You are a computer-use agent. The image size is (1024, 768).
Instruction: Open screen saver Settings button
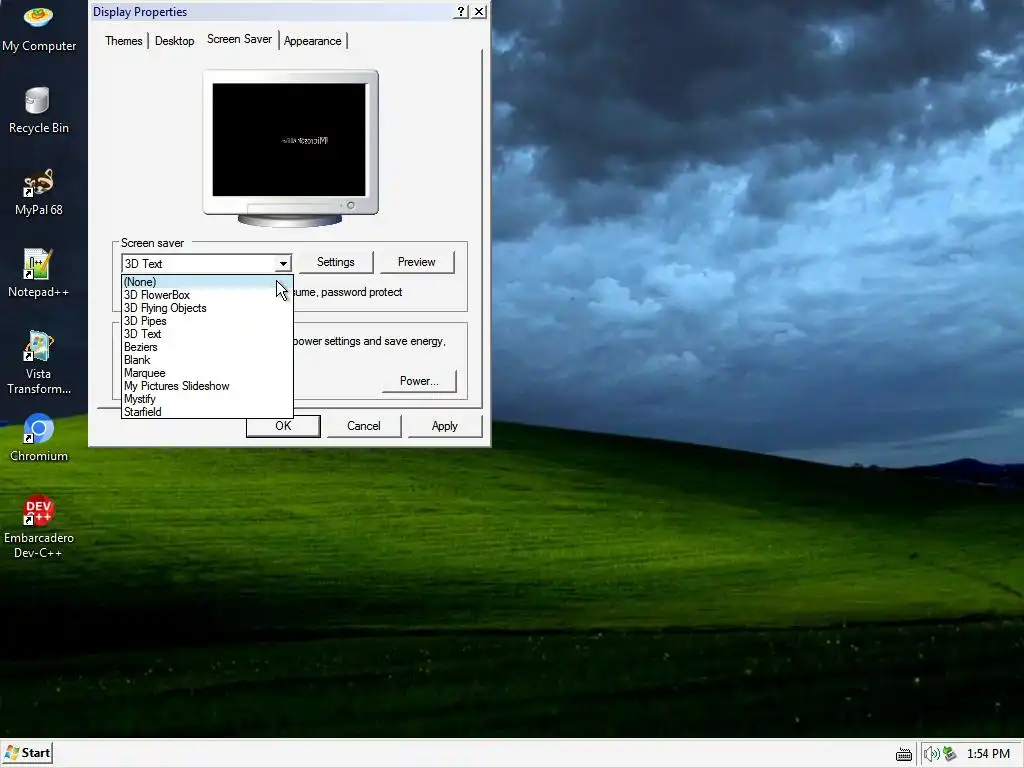[x=336, y=262]
